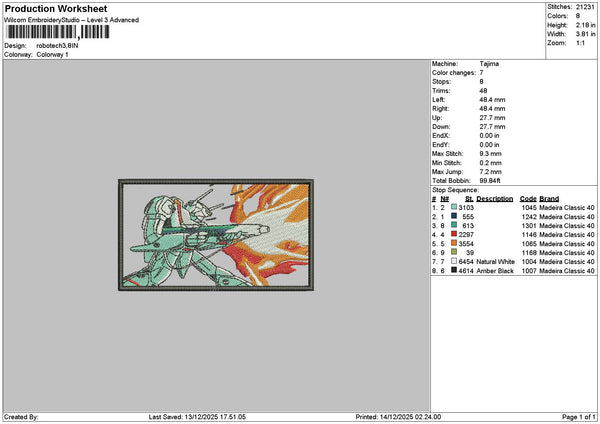This screenshot has height=424, width=600.
Task: Click the Min Stitch value '0.2 mm'
Action: tap(491, 163)
